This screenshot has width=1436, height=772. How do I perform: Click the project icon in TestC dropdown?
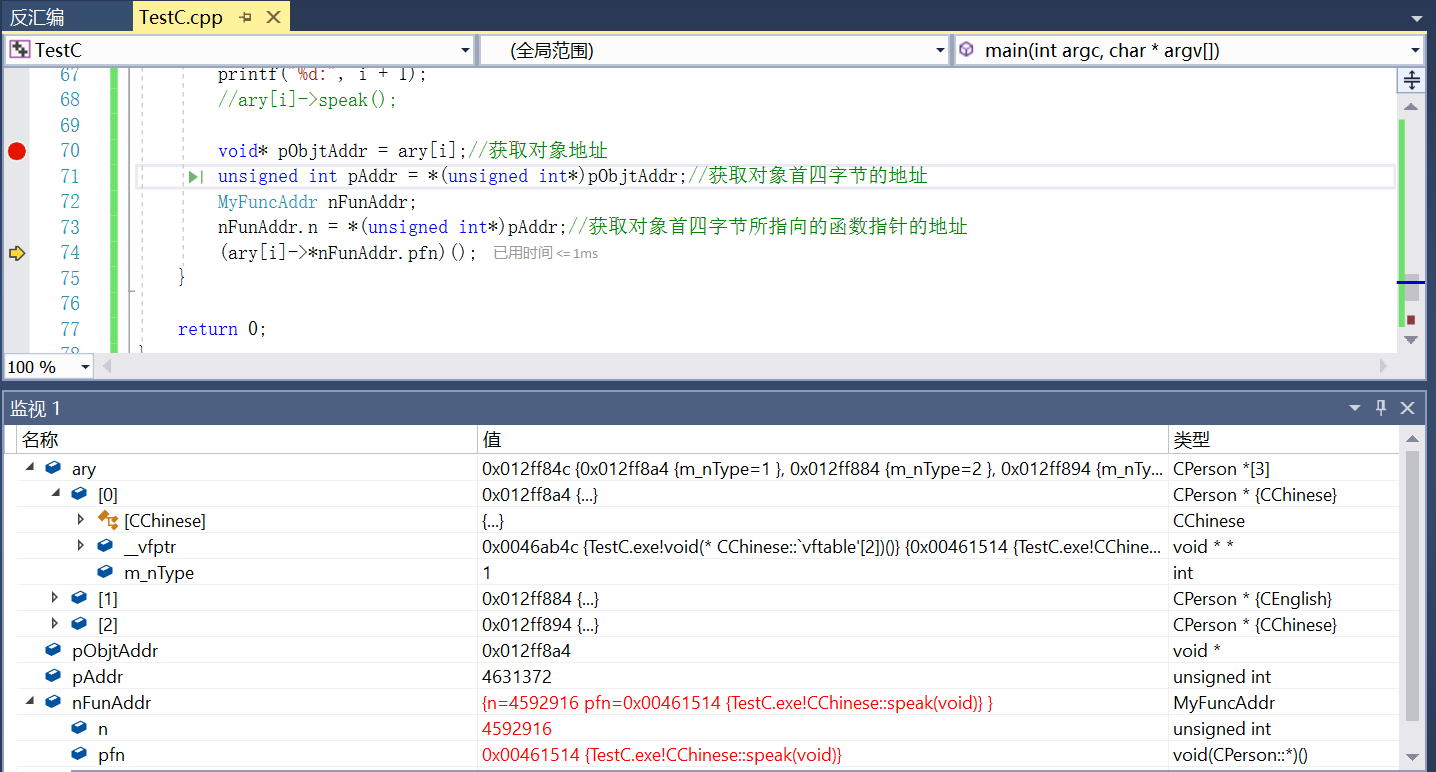(x=20, y=50)
